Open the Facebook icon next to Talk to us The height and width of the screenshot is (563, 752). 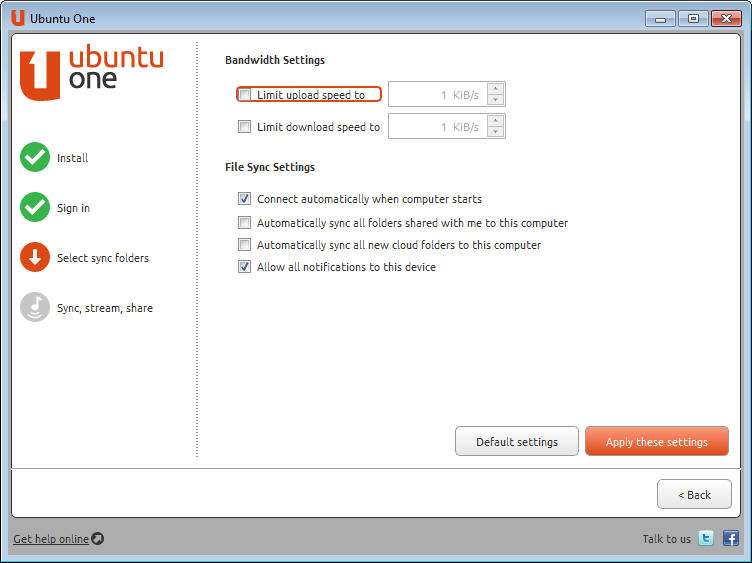point(730,539)
